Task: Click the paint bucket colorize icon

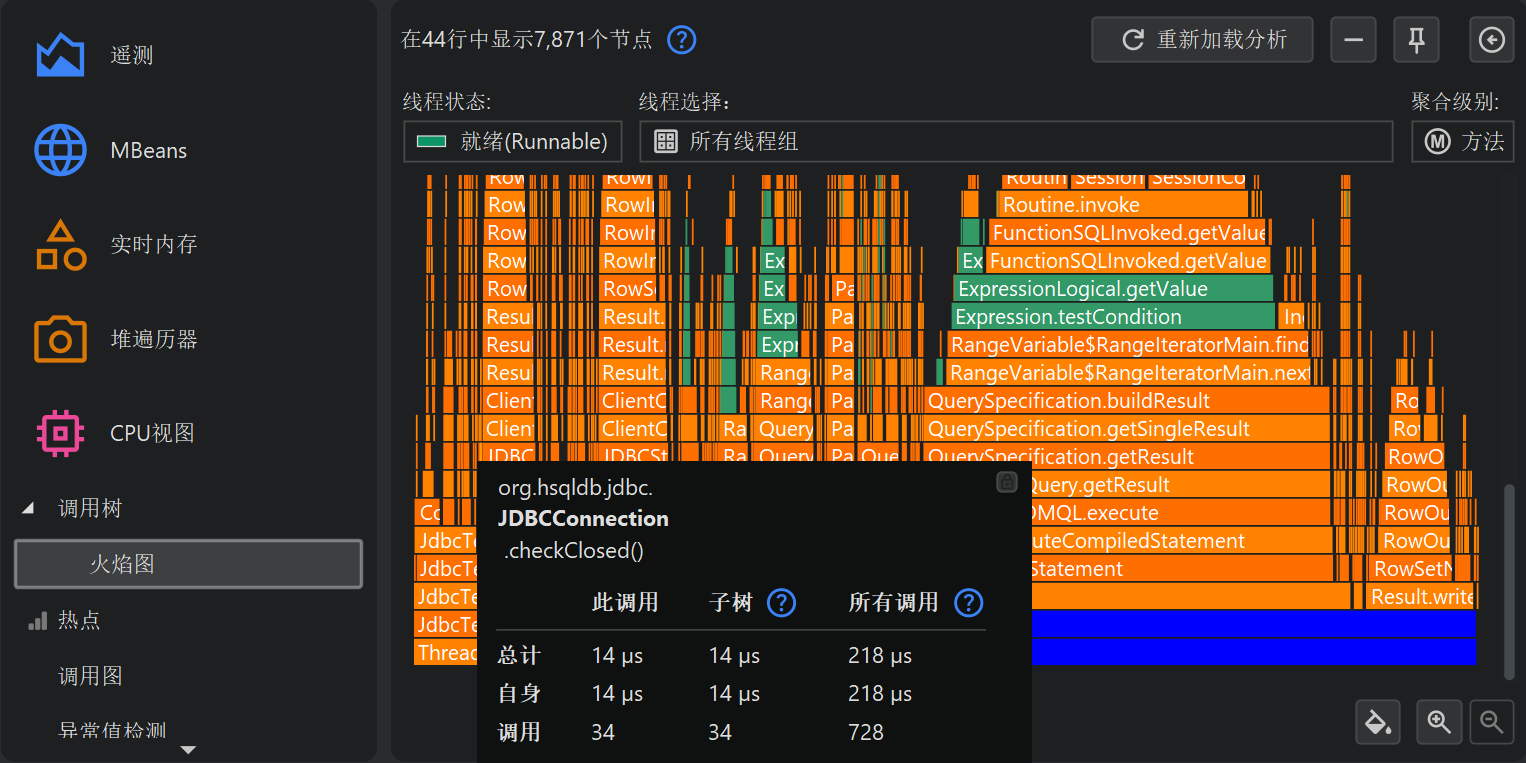Action: tap(1379, 722)
